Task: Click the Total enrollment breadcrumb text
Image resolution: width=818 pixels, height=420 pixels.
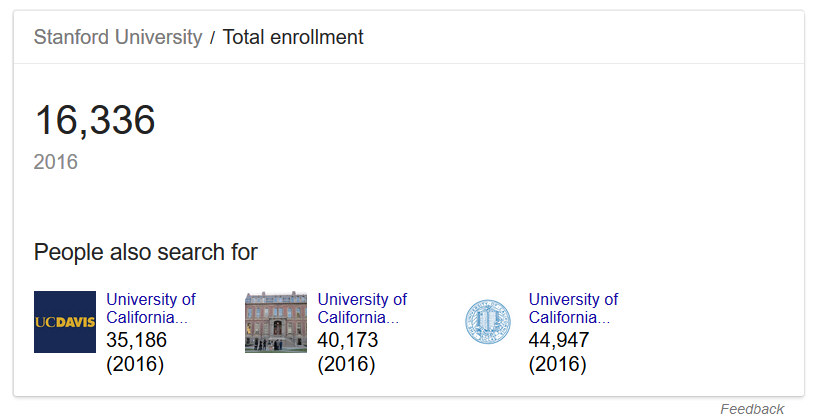Action: 293,38
